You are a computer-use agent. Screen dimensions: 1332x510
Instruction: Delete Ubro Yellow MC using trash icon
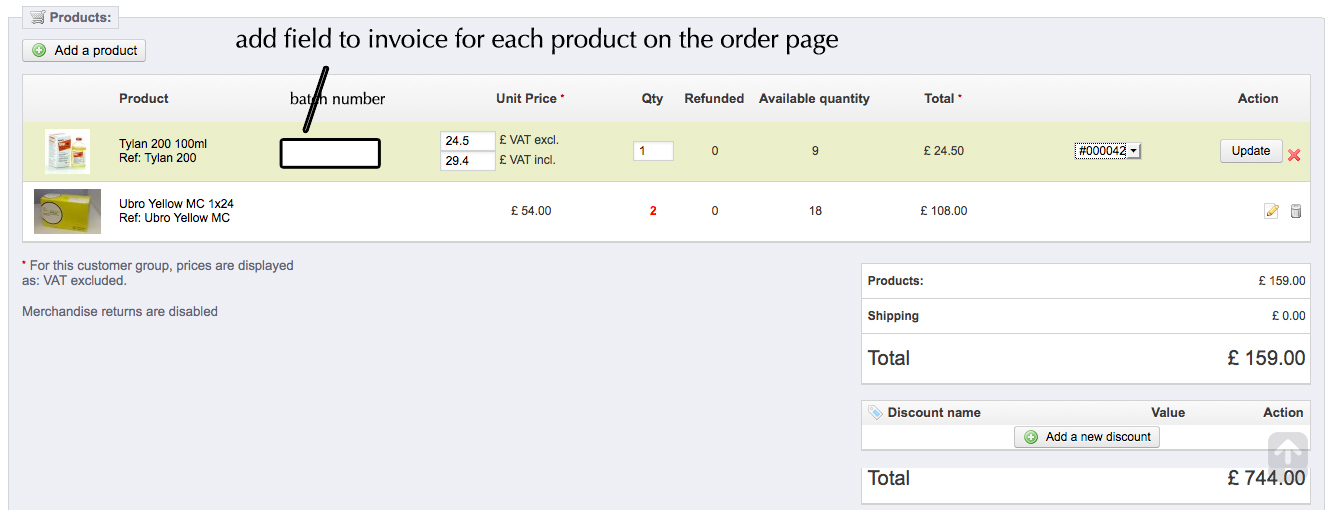point(1296,211)
